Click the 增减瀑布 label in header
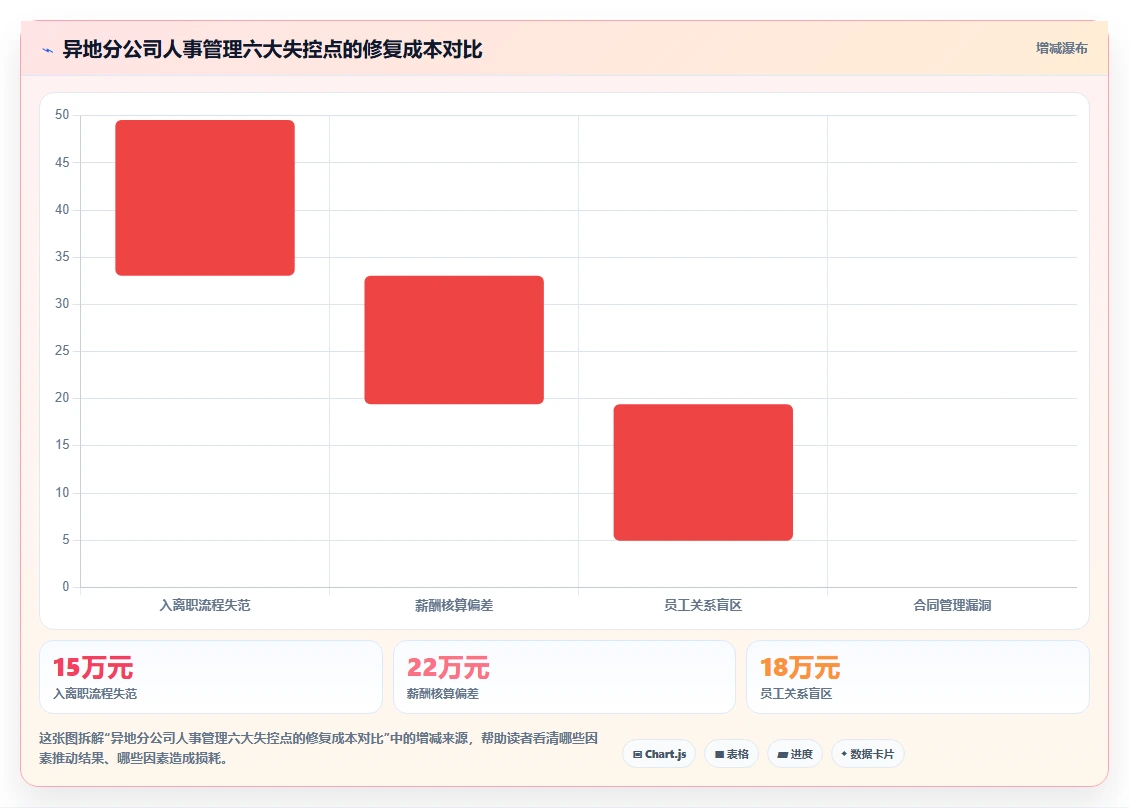Viewport: 1129px width, 808px height. pyautogui.click(x=1061, y=48)
